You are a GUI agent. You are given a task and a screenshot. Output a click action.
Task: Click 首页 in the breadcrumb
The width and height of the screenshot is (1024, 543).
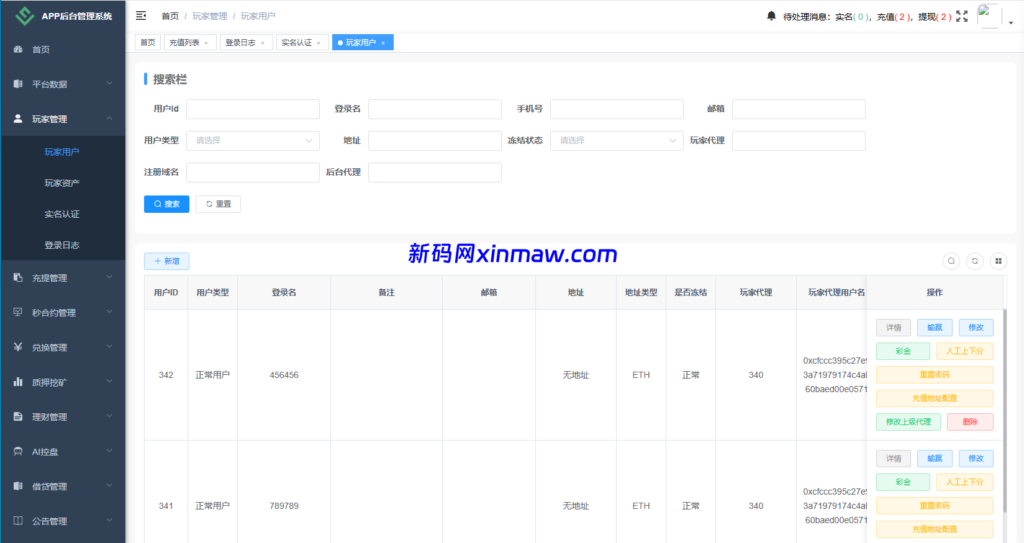coord(170,16)
